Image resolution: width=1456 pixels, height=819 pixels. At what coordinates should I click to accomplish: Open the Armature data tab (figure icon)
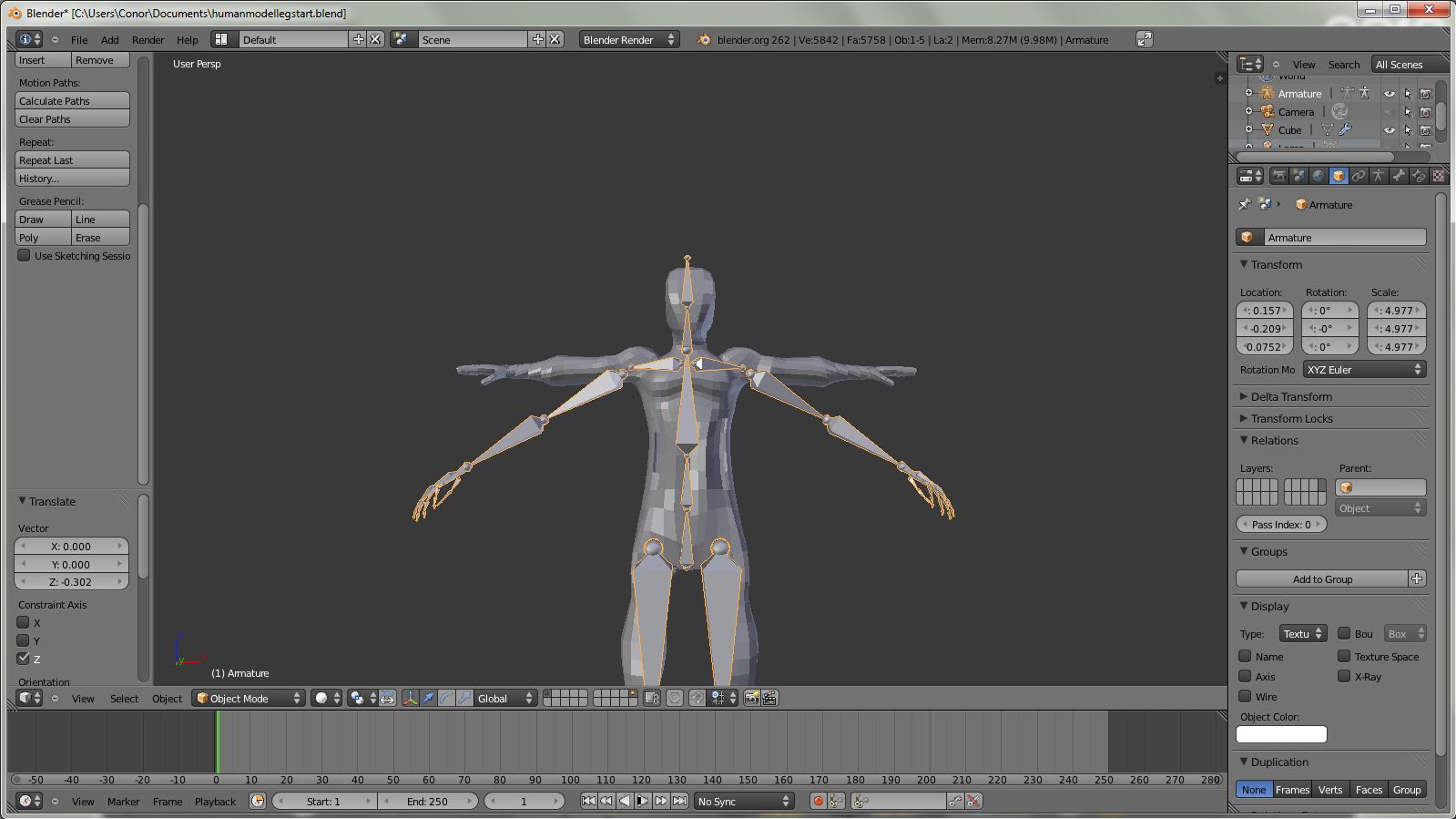tap(1379, 176)
